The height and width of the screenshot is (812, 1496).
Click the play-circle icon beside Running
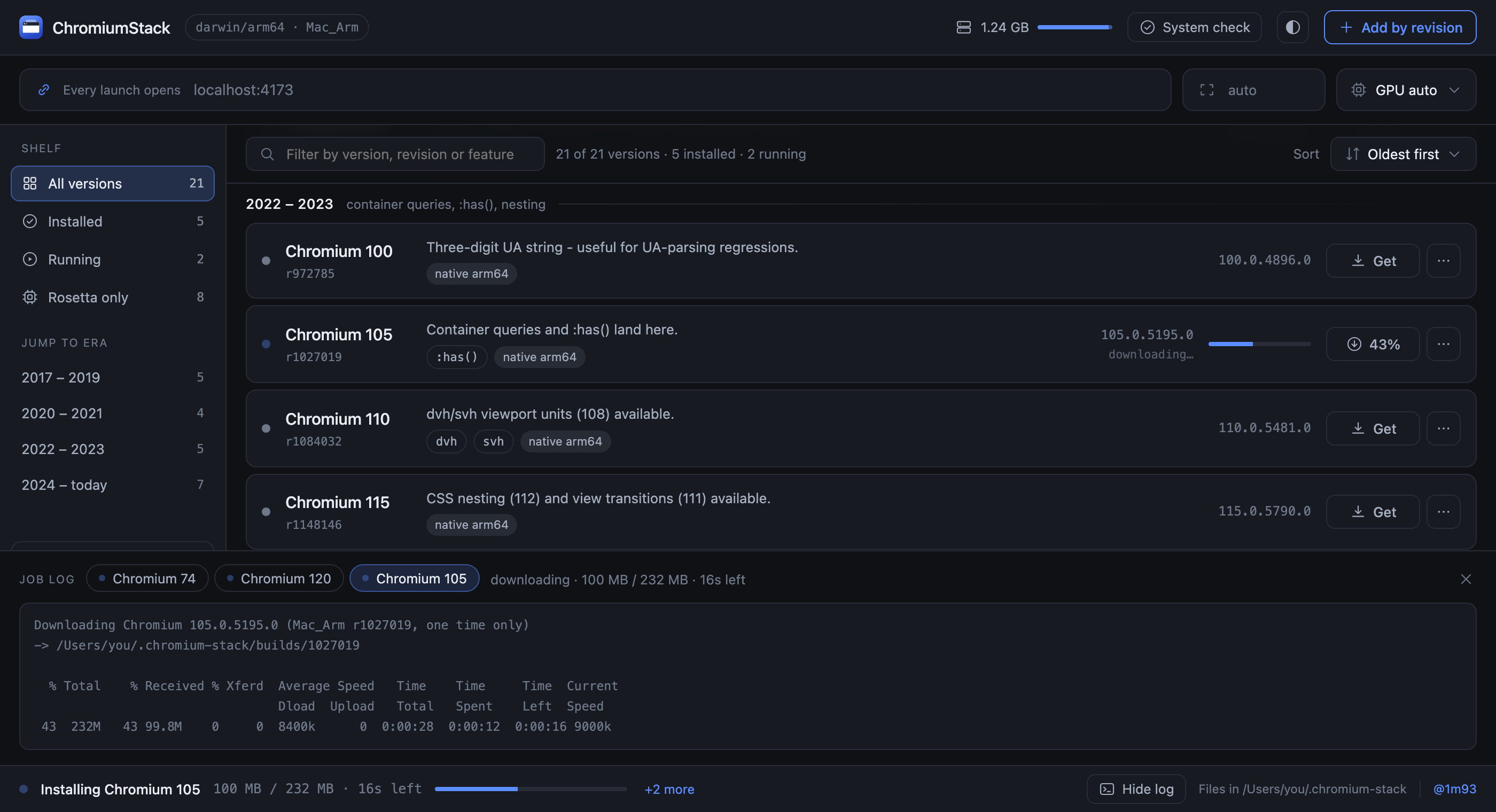point(29,259)
